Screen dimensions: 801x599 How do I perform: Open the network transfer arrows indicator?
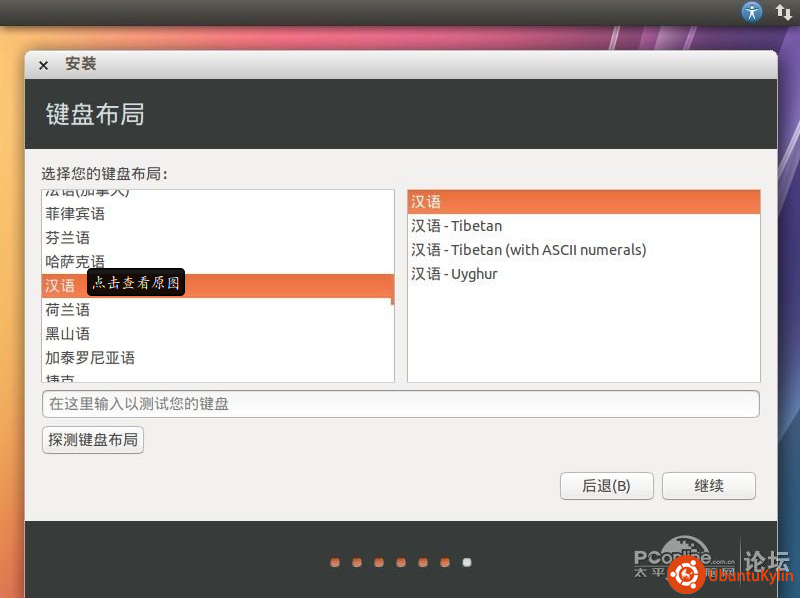pos(784,12)
